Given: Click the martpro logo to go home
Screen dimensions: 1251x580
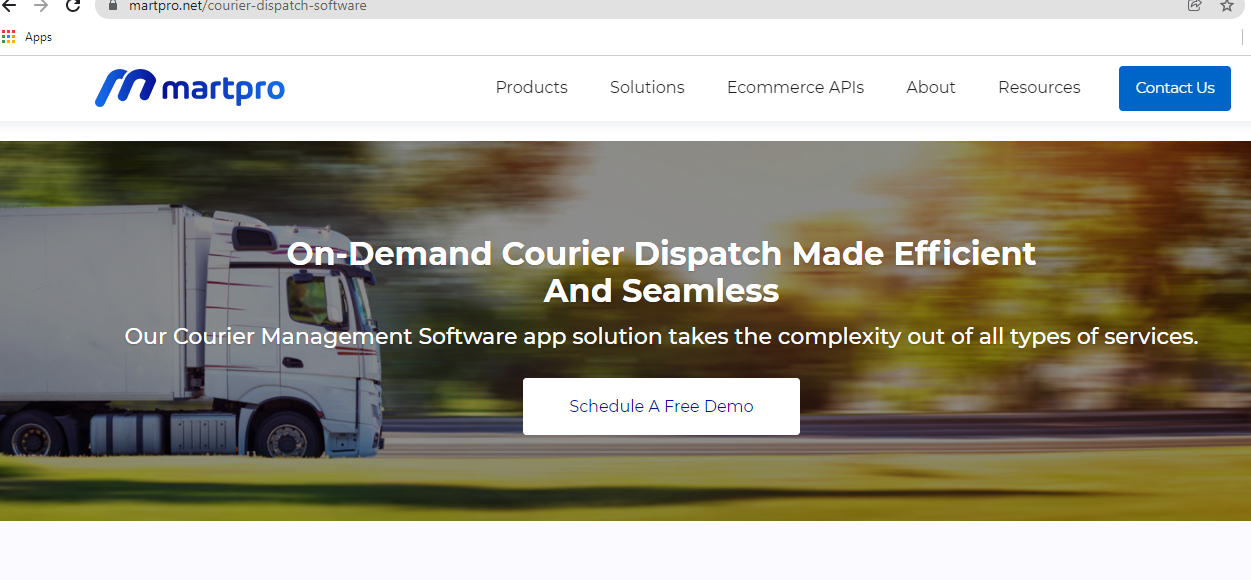Looking at the screenshot, I should tap(190, 87).
